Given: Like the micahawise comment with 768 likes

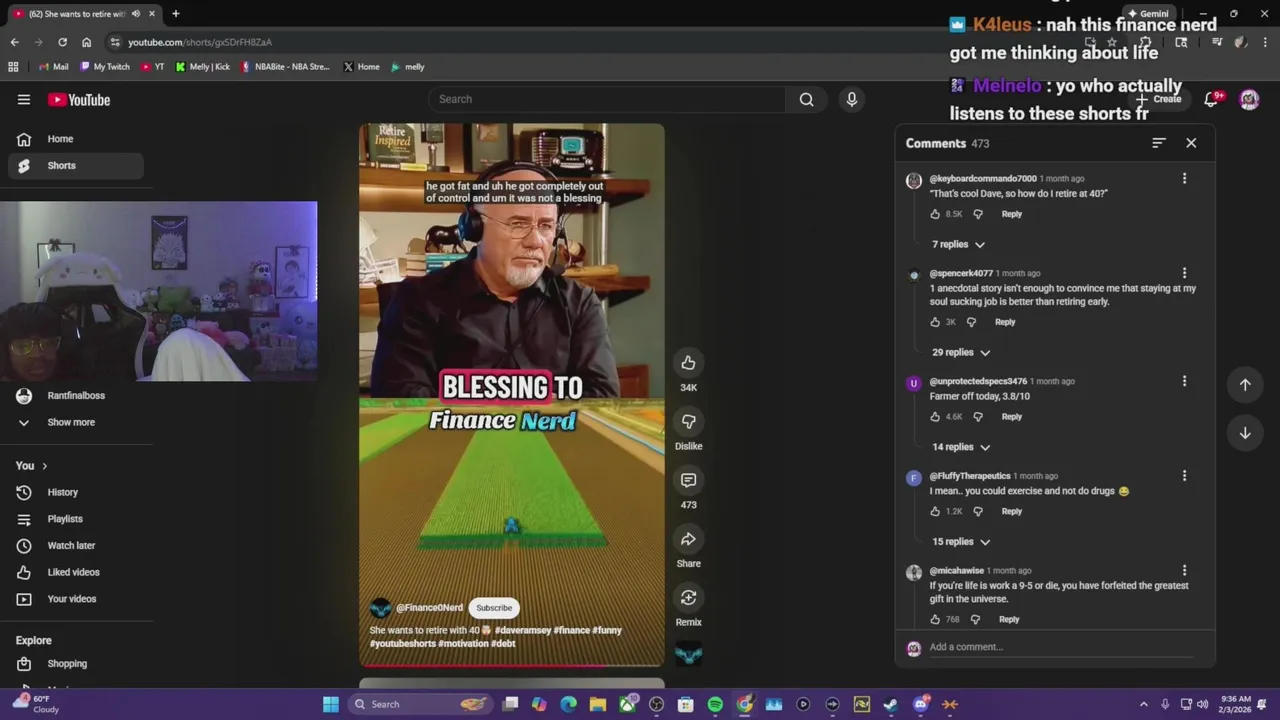Looking at the screenshot, I should (x=935, y=620).
